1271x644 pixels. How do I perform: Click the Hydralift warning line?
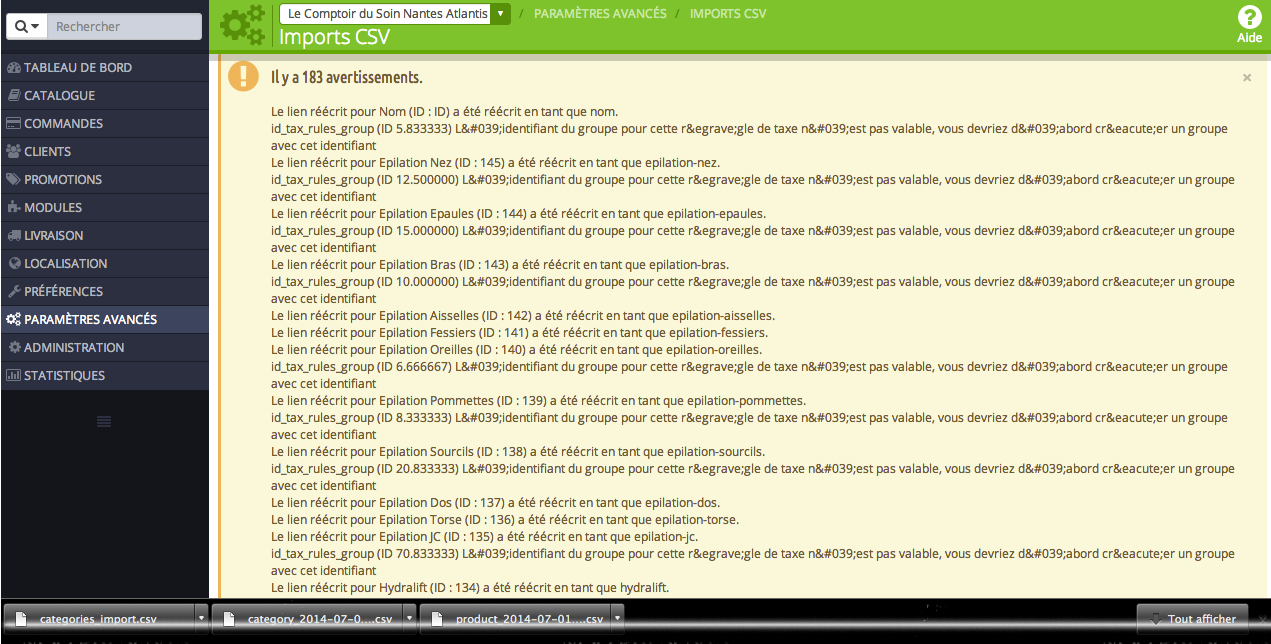pyautogui.click(x=470, y=587)
